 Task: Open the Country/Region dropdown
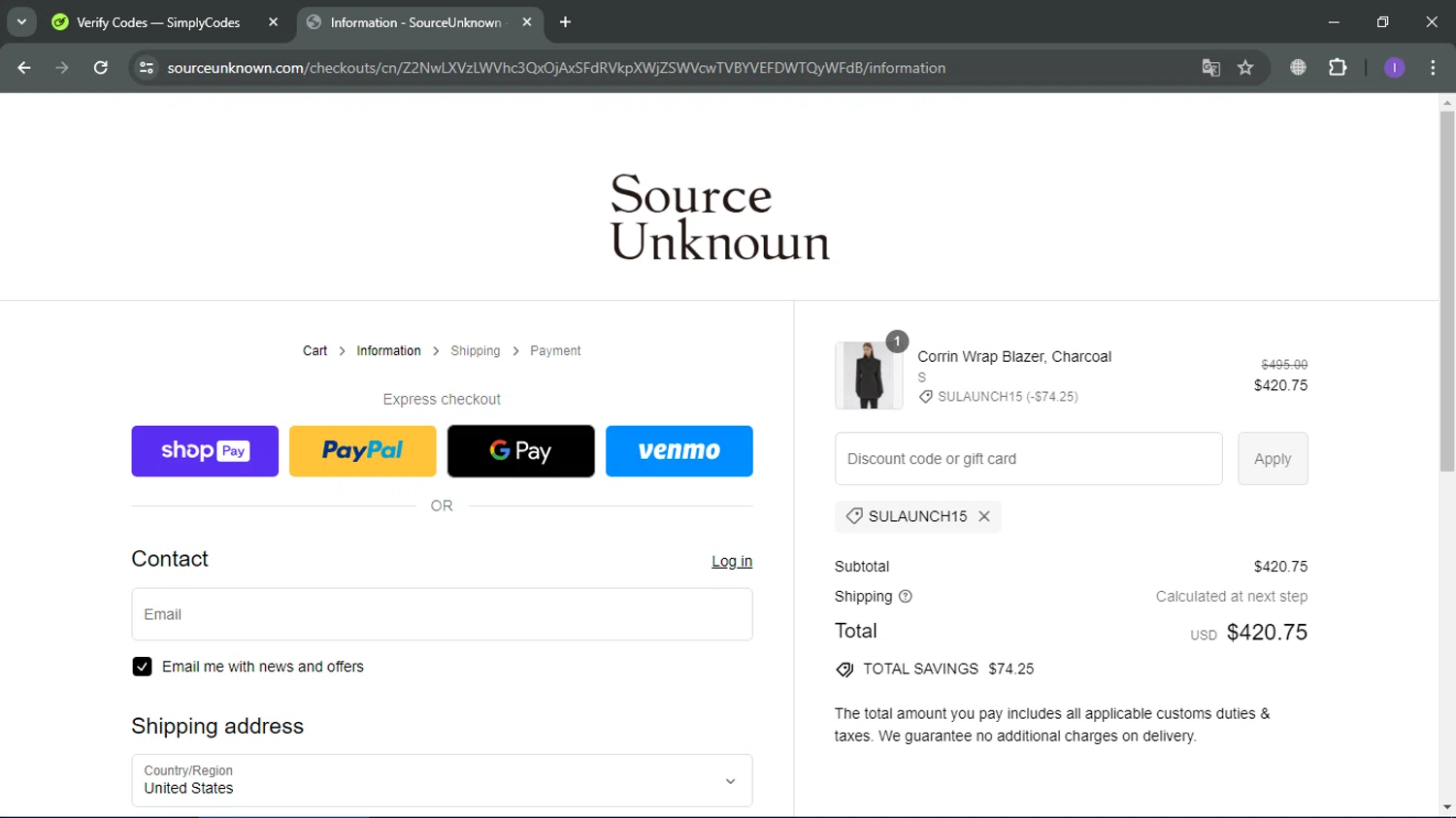click(442, 780)
